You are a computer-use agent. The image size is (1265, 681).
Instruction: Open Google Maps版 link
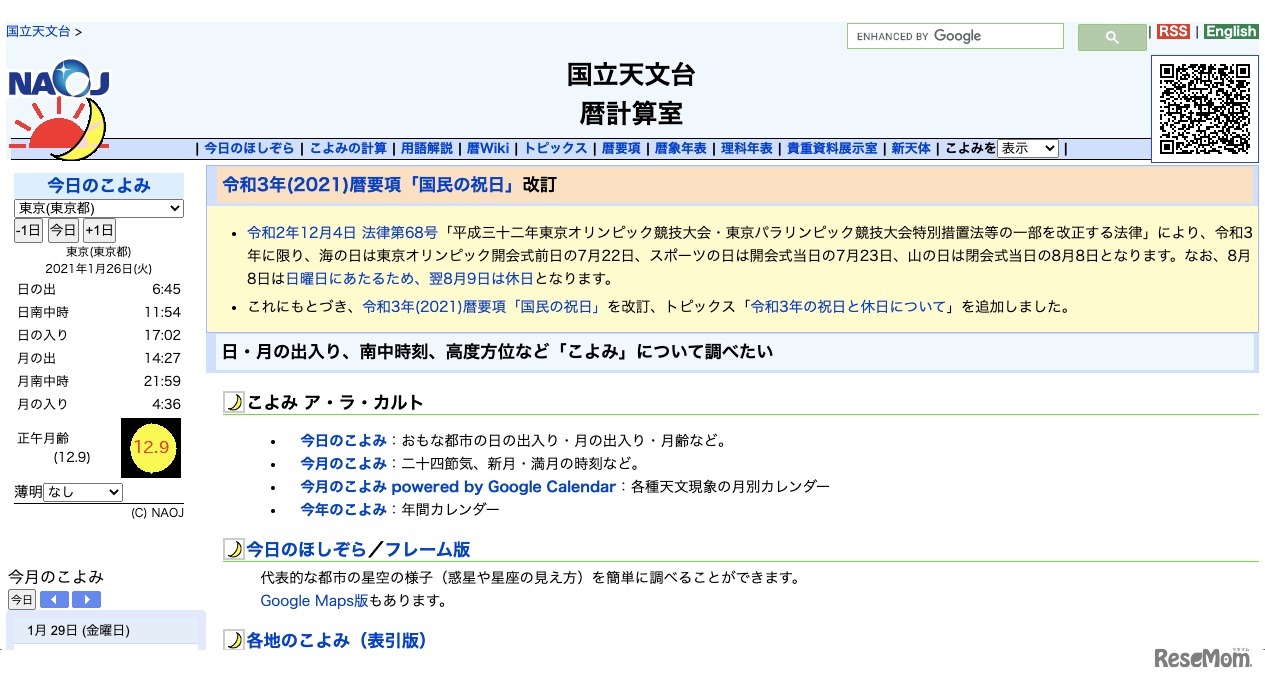[314, 601]
